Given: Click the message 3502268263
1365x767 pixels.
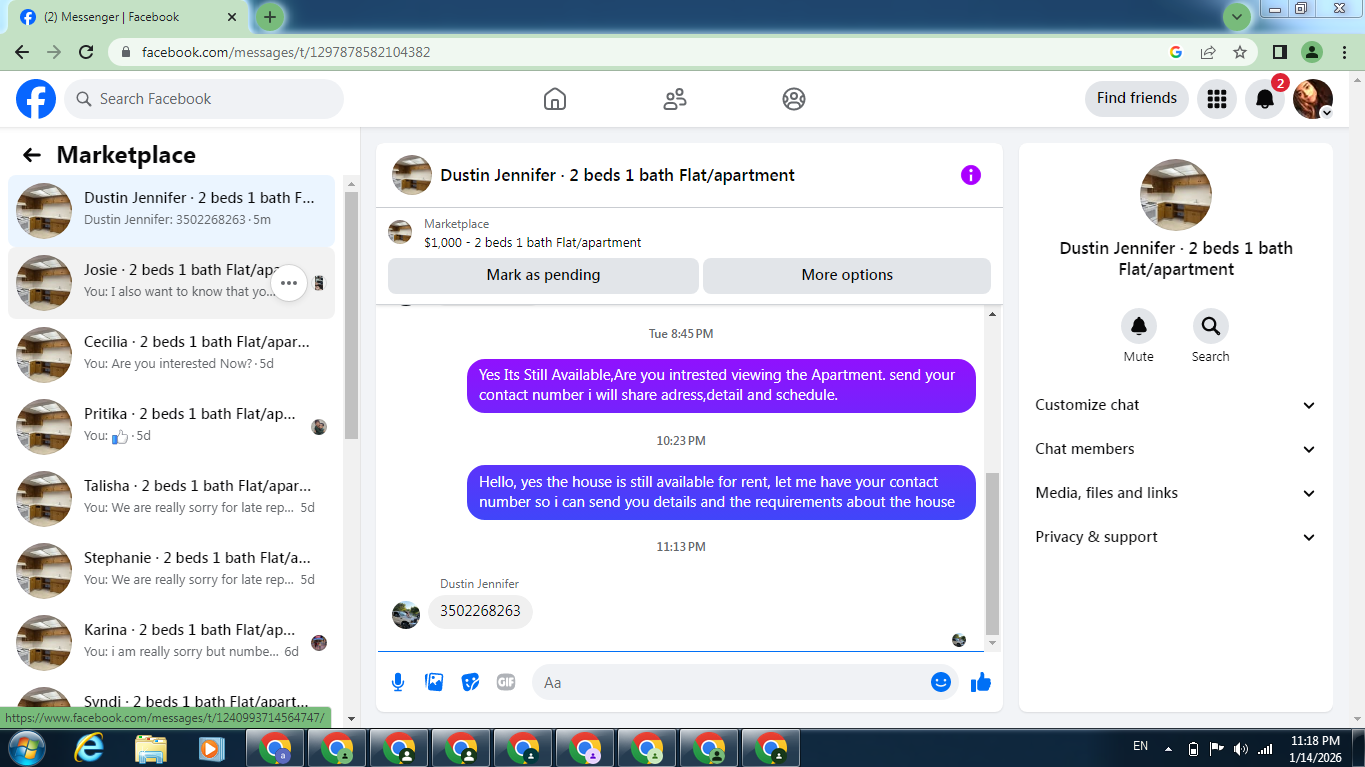Looking at the screenshot, I should pyautogui.click(x=480, y=611).
